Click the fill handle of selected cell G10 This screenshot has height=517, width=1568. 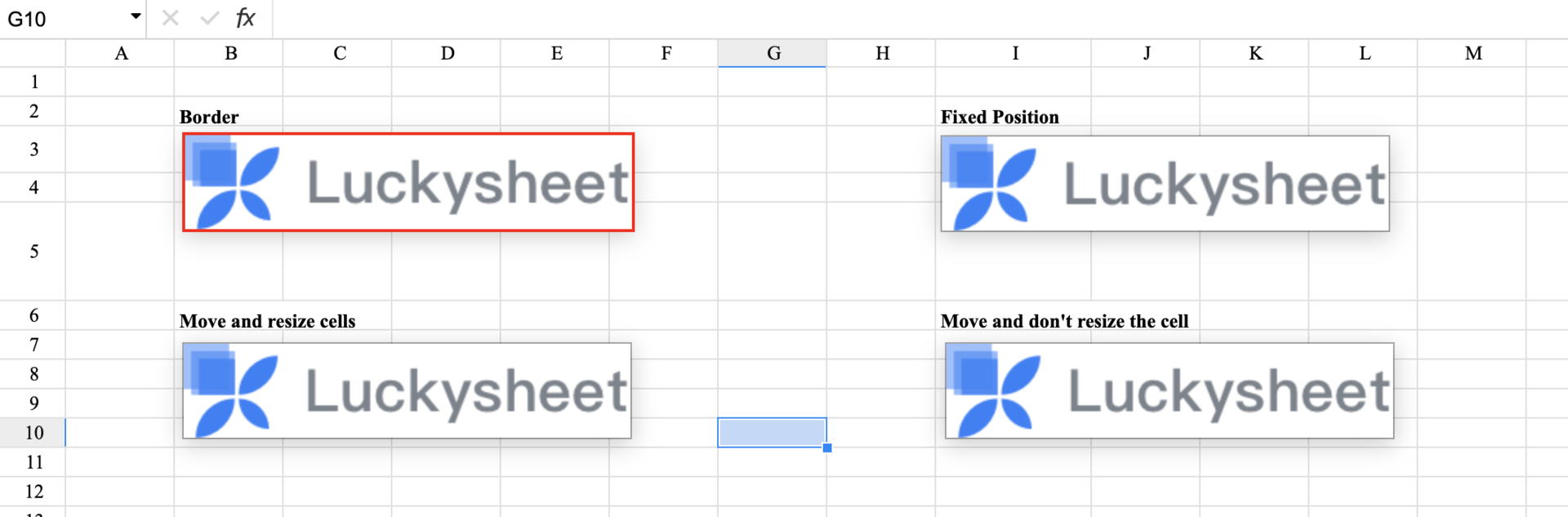[x=827, y=448]
